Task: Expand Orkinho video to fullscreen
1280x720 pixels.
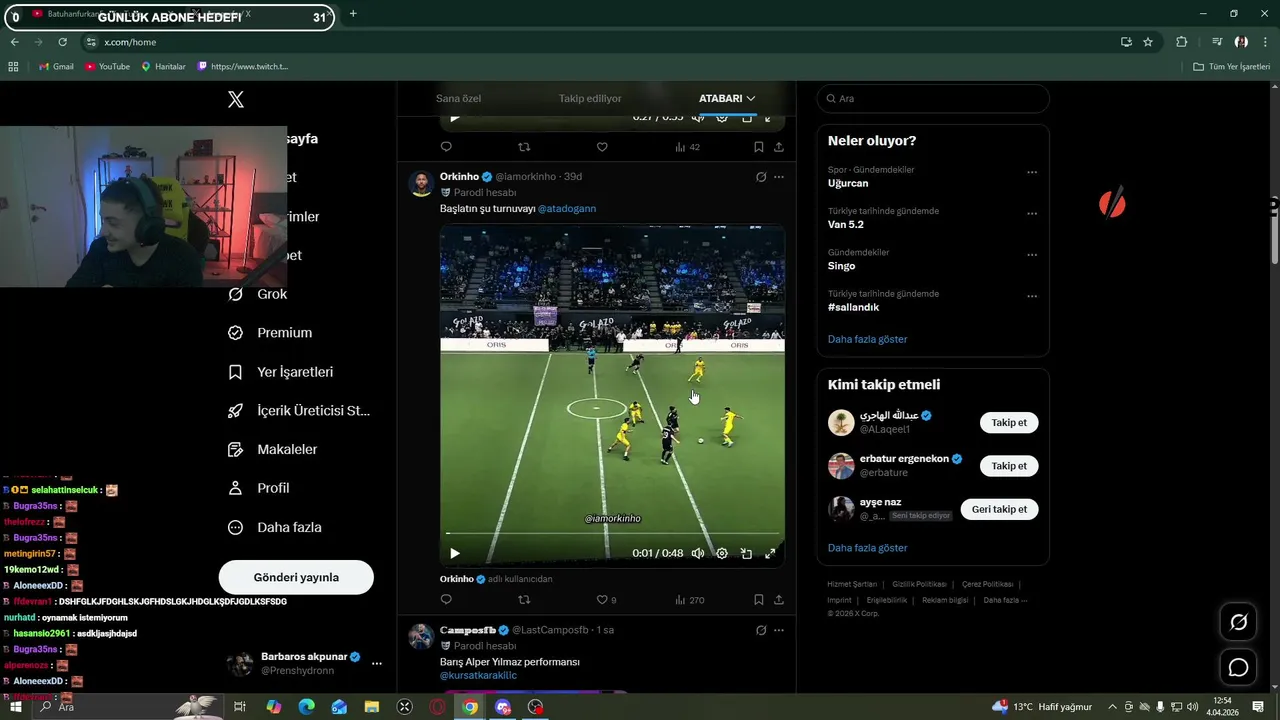Action: tap(770, 553)
